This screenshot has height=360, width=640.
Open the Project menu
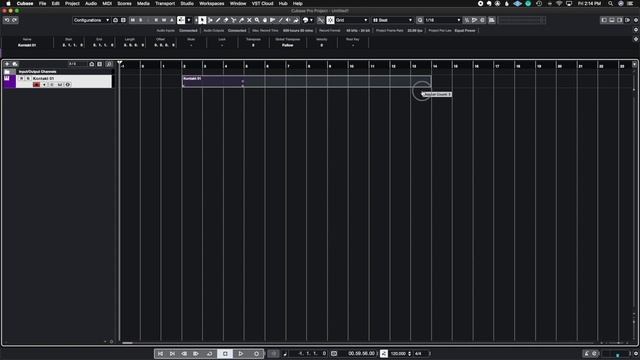[72, 3]
